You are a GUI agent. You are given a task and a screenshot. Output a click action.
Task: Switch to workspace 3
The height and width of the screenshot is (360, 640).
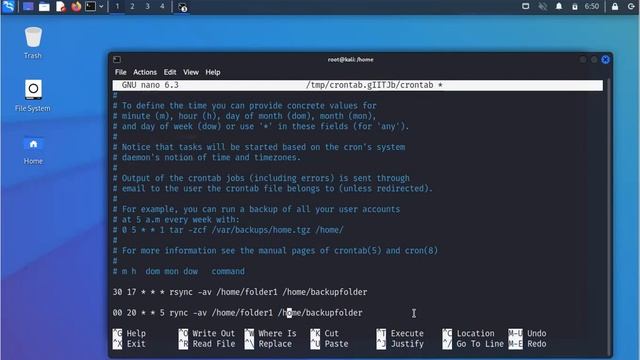point(147,7)
